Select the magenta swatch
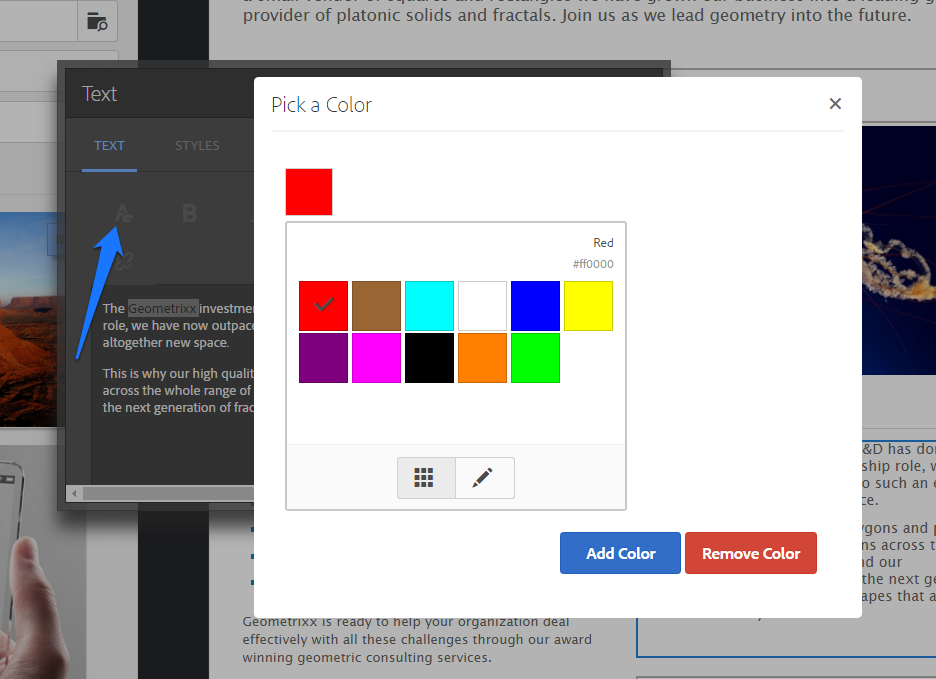 [x=376, y=357]
